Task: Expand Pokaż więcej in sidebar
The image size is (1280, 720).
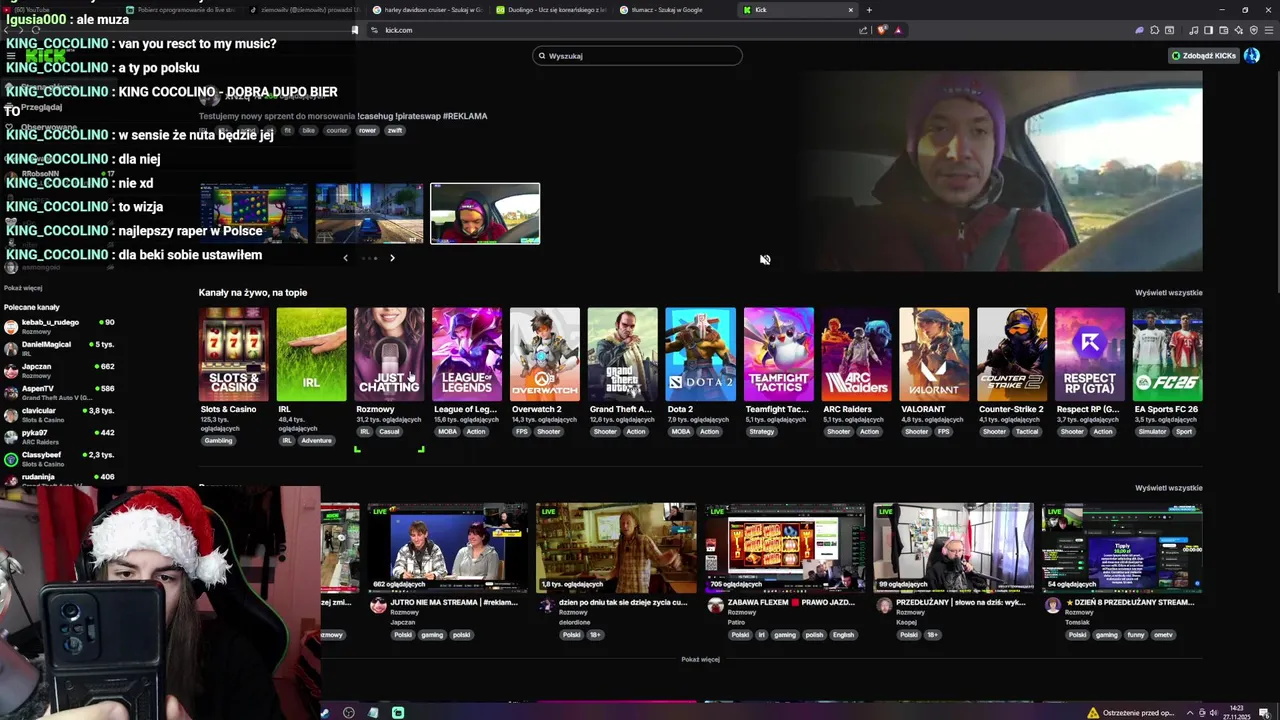Action: coord(23,288)
